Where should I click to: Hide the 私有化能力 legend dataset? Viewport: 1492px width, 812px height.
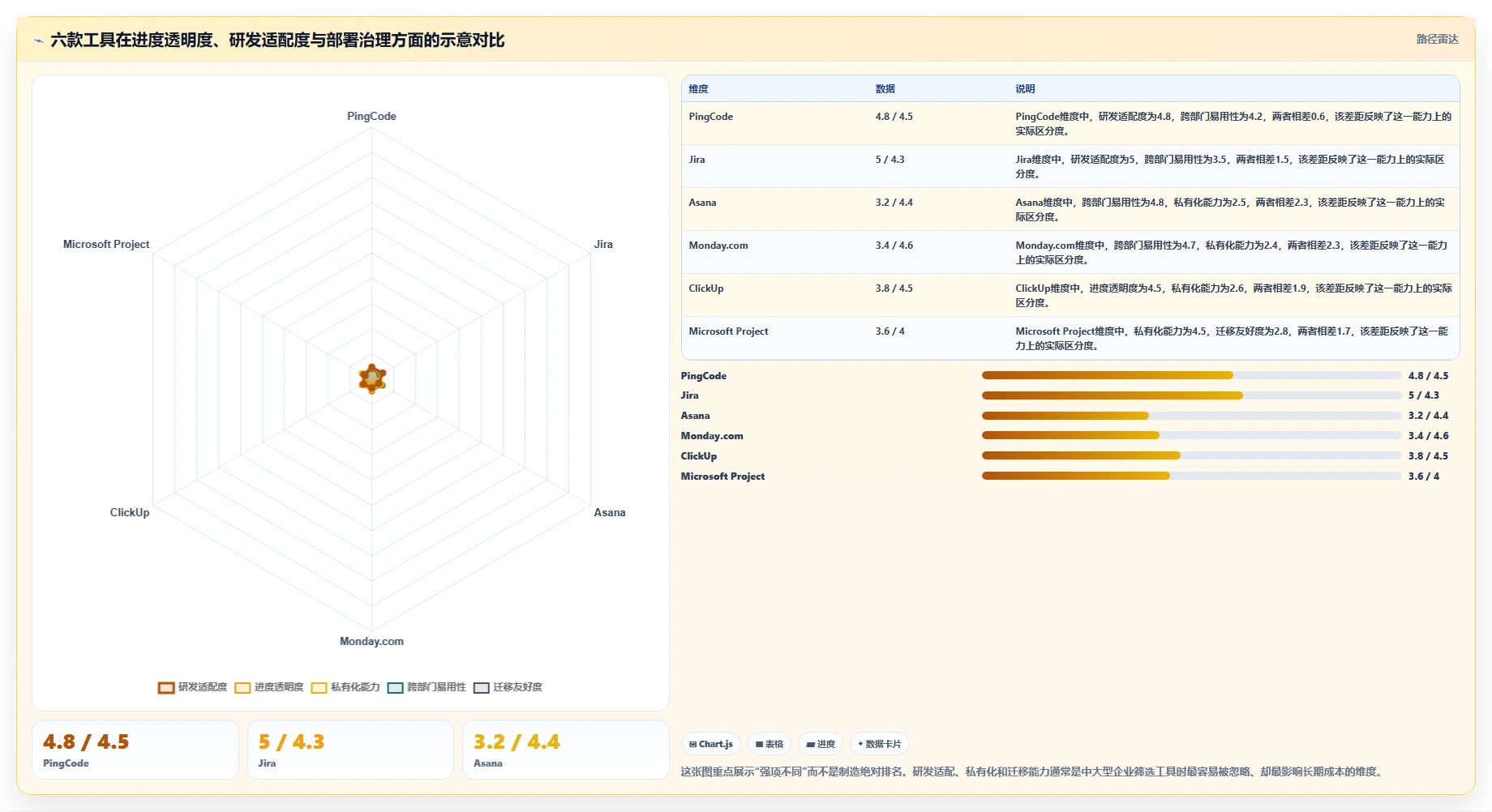[x=345, y=687]
